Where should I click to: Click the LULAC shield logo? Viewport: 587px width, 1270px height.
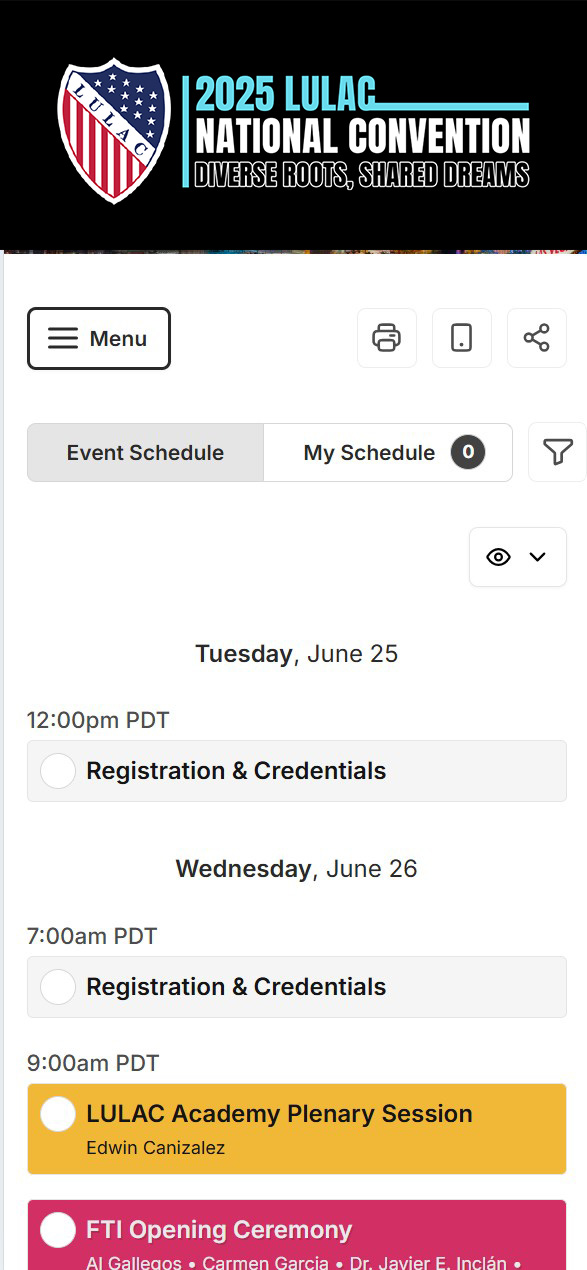[114, 131]
